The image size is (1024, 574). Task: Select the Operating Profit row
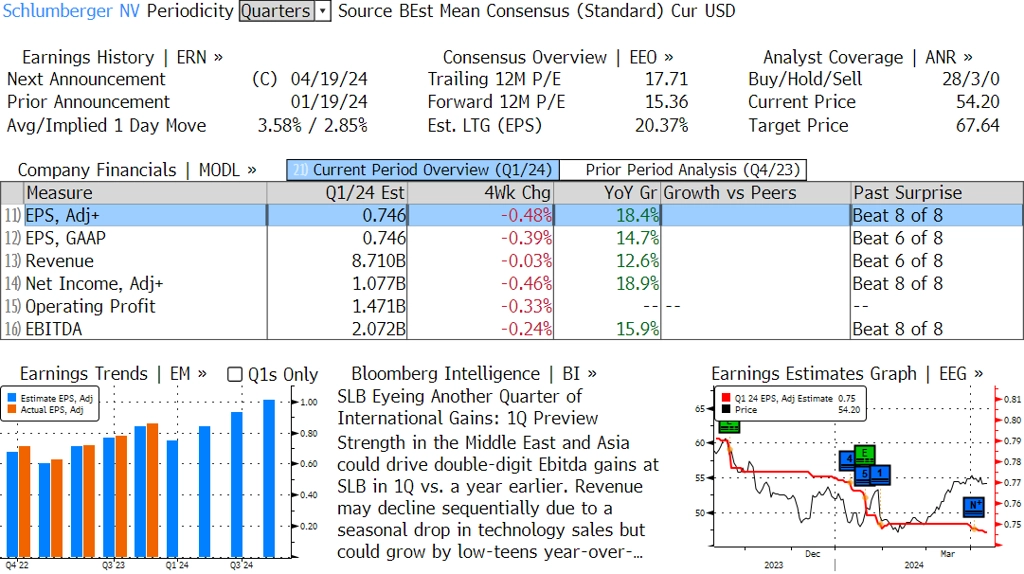pyautogui.click(x=511, y=306)
